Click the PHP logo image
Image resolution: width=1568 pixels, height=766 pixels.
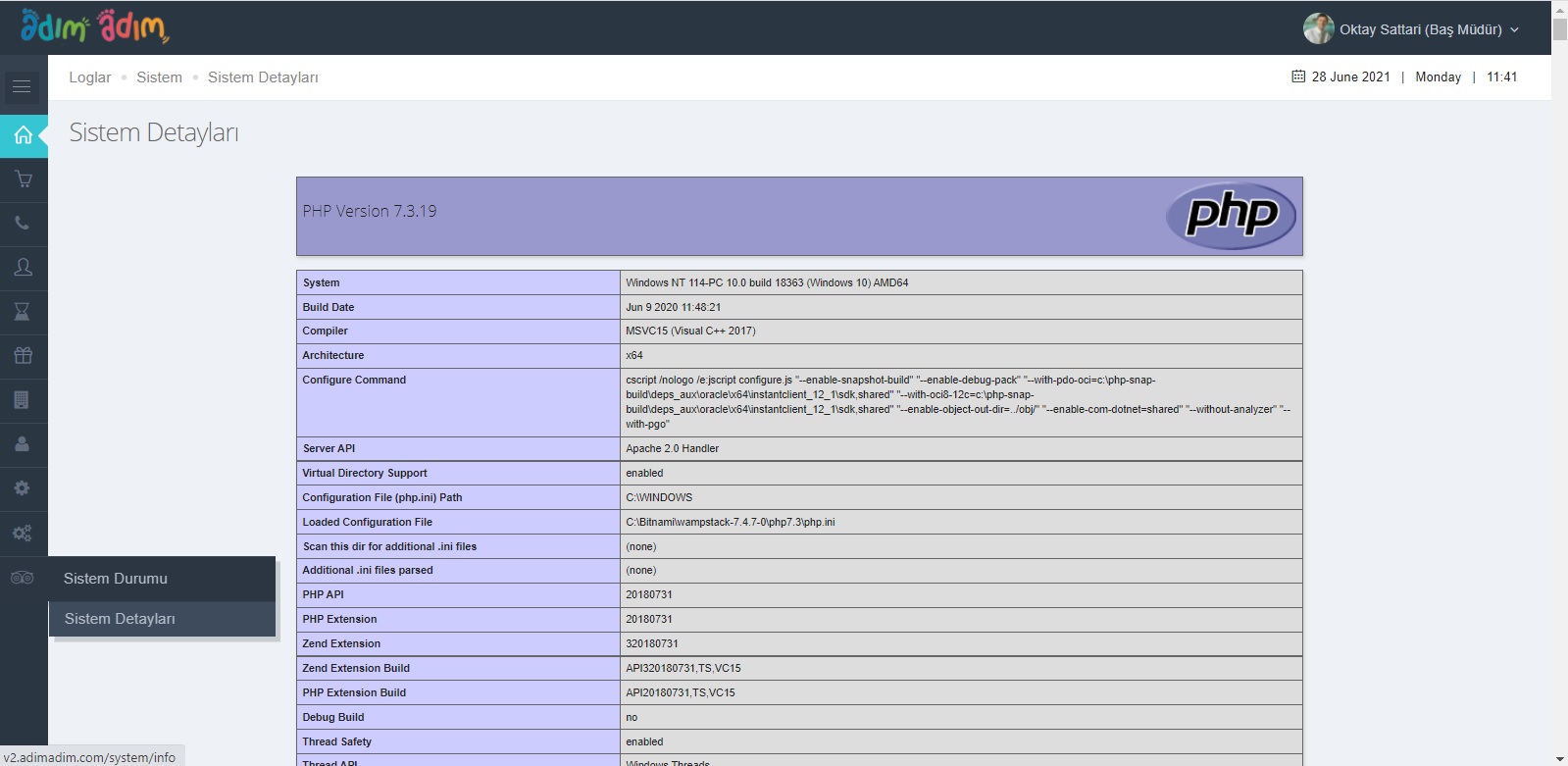pyautogui.click(x=1231, y=216)
